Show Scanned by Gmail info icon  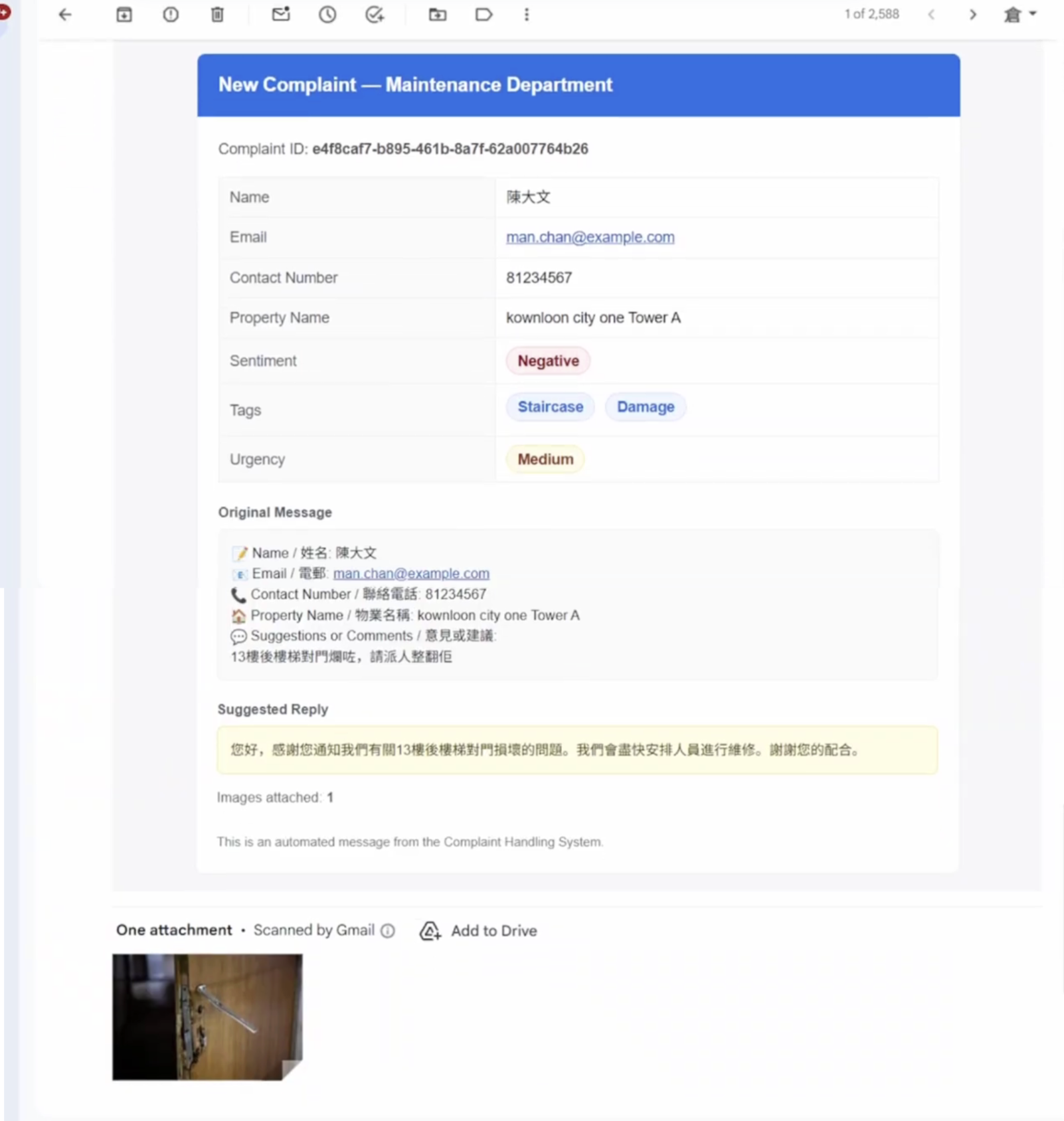(388, 931)
